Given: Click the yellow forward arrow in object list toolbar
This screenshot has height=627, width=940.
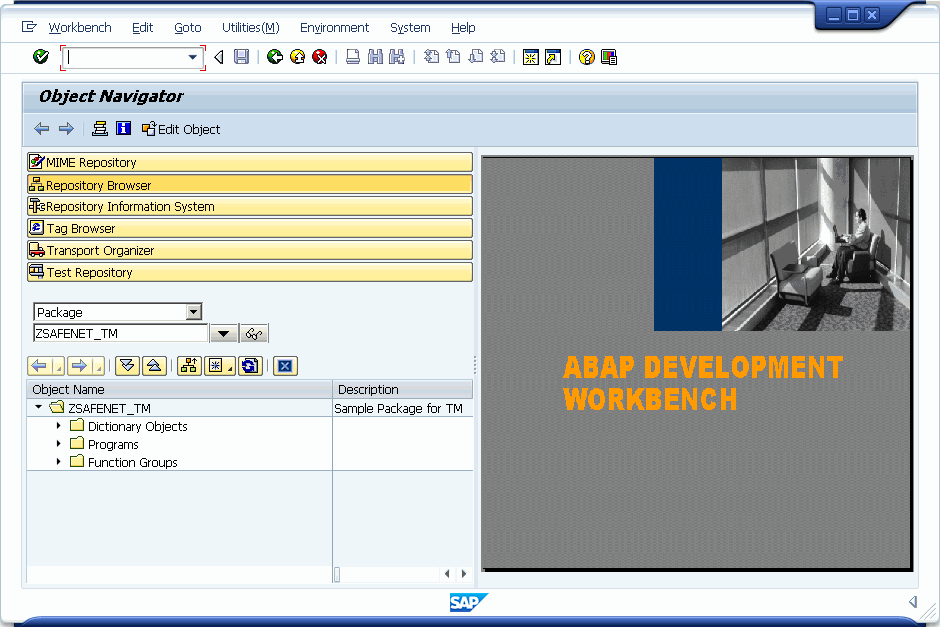Looking at the screenshot, I should click(x=80, y=366).
